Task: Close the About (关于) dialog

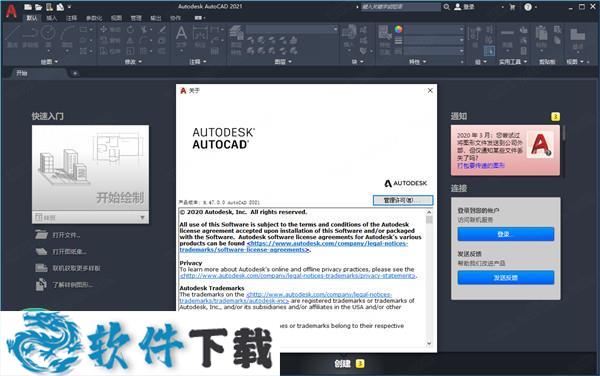Action: [x=430, y=91]
